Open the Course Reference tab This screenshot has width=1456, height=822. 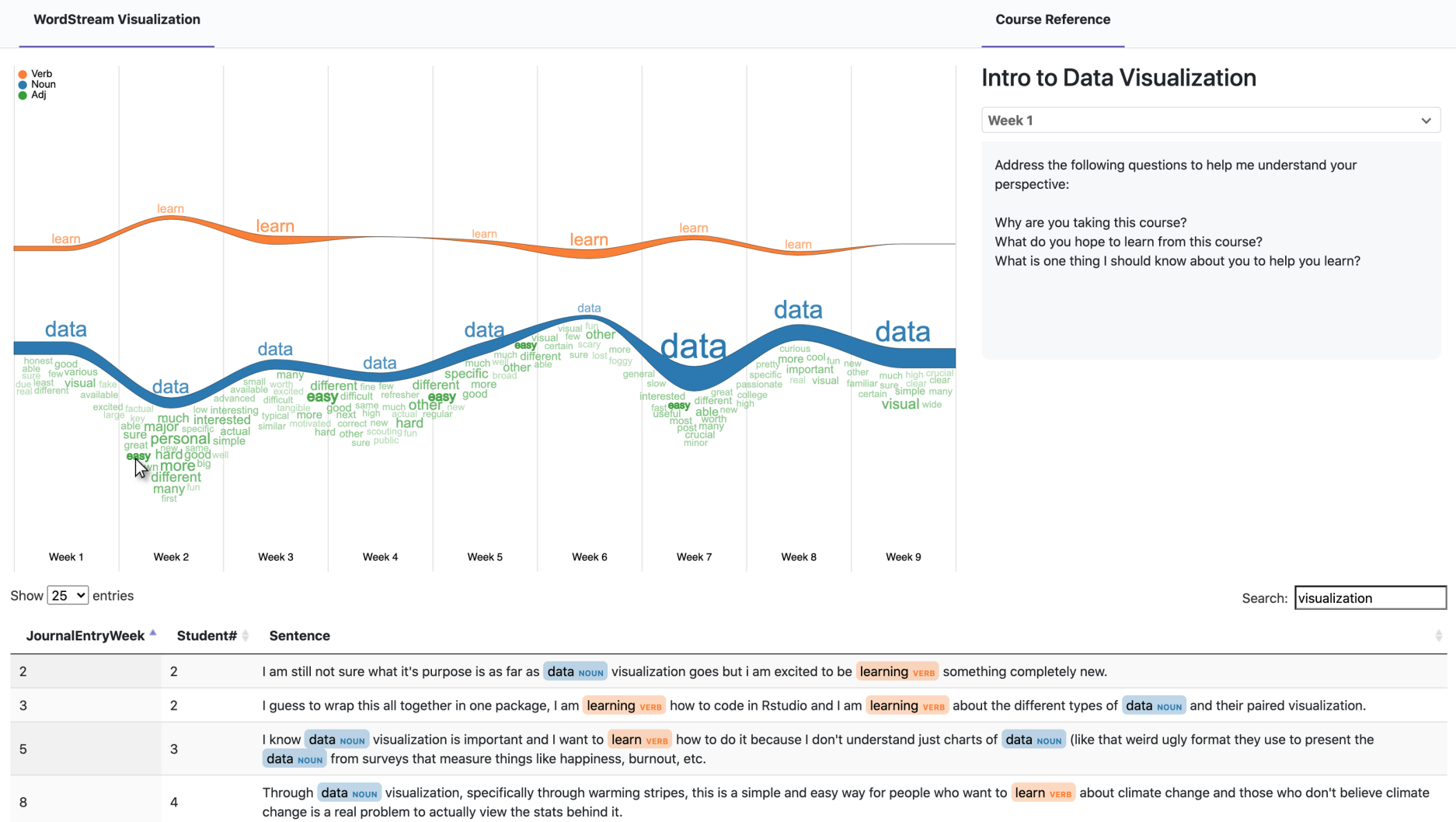click(x=1052, y=20)
